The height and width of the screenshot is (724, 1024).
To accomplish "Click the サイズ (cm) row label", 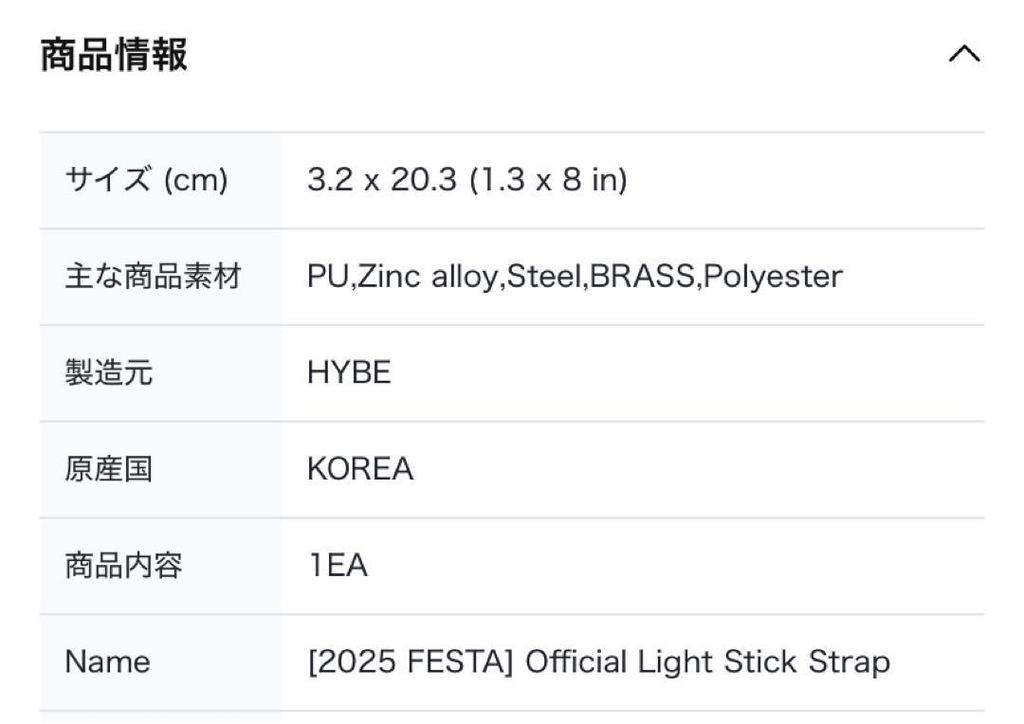I will (147, 180).
